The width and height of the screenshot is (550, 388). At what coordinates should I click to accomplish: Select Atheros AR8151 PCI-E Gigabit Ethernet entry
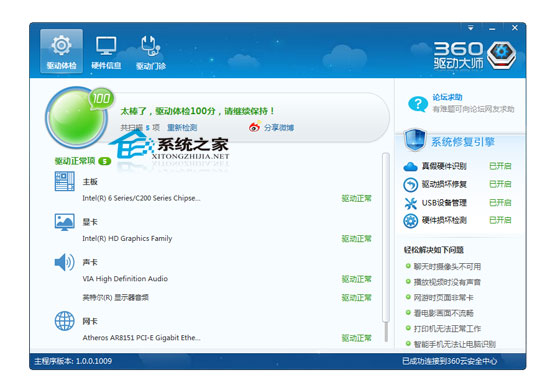(141, 338)
